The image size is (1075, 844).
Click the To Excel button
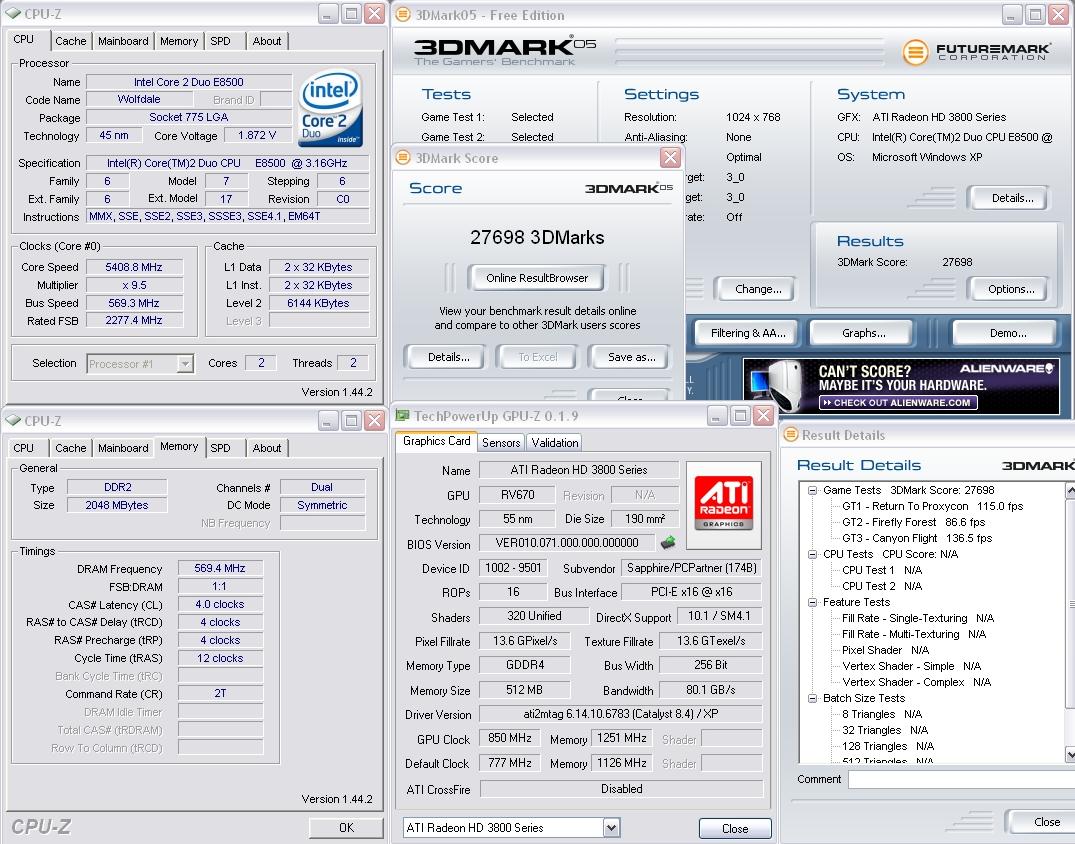point(538,357)
